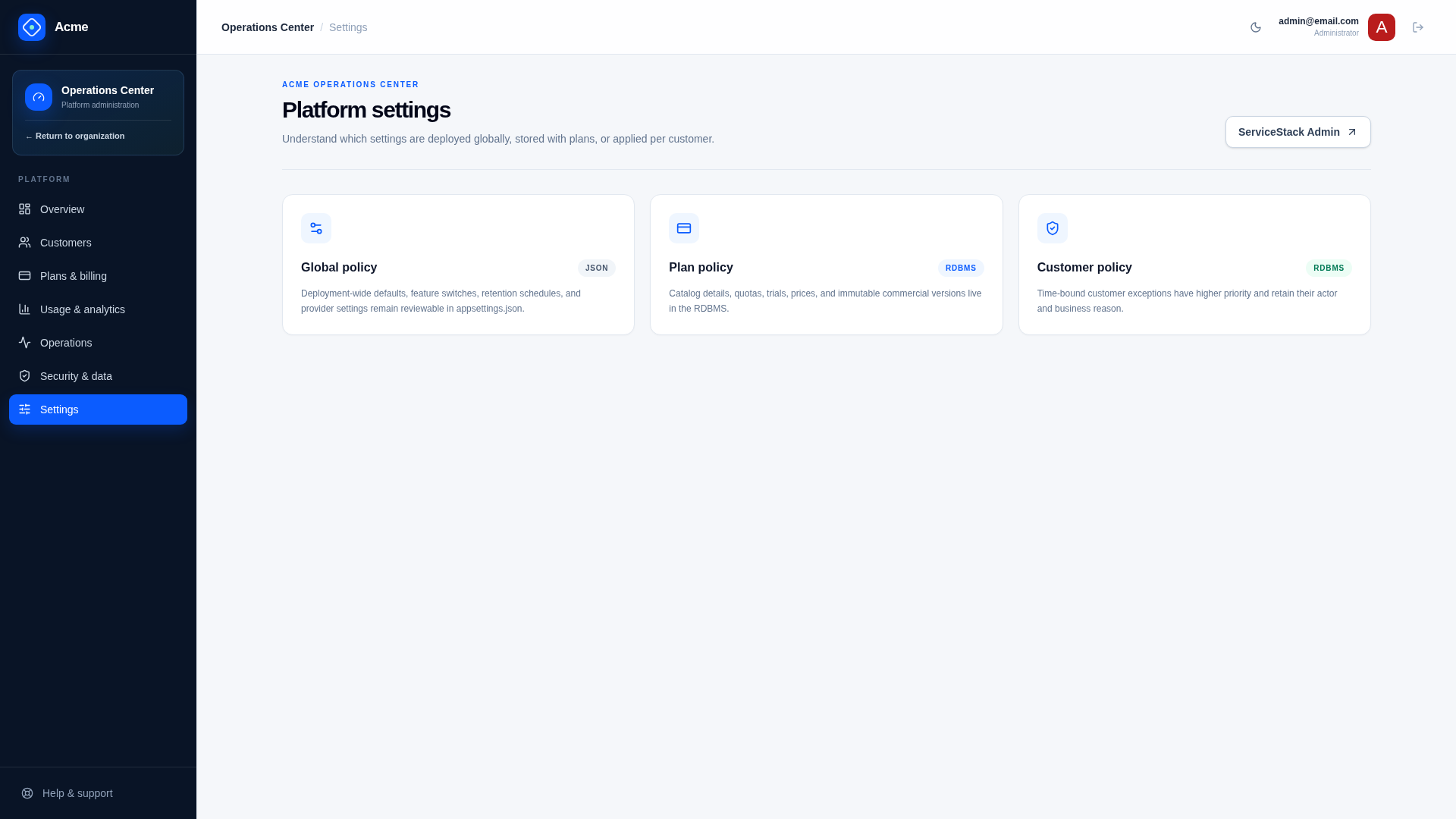Image resolution: width=1456 pixels, height=819 pixels.
Task: Click the Plan policy card title
Action: coord(701,268)
